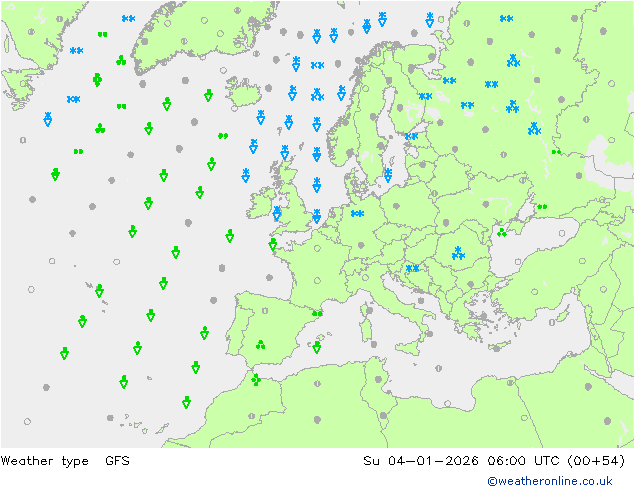The height and width of the screenshot is (490, 634).
Task: Click the snow symbol over Croatia
Action: (412, 268)
